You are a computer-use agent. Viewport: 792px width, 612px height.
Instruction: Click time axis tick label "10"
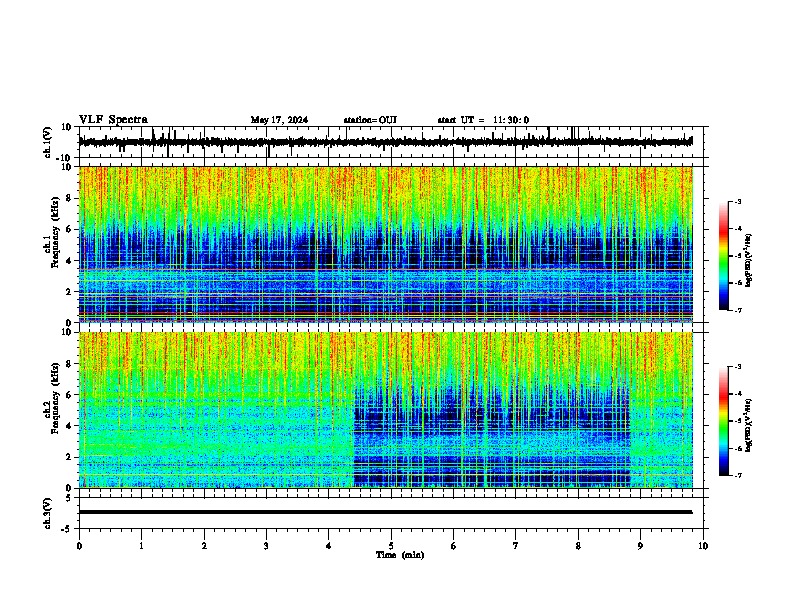pos(703,546)
